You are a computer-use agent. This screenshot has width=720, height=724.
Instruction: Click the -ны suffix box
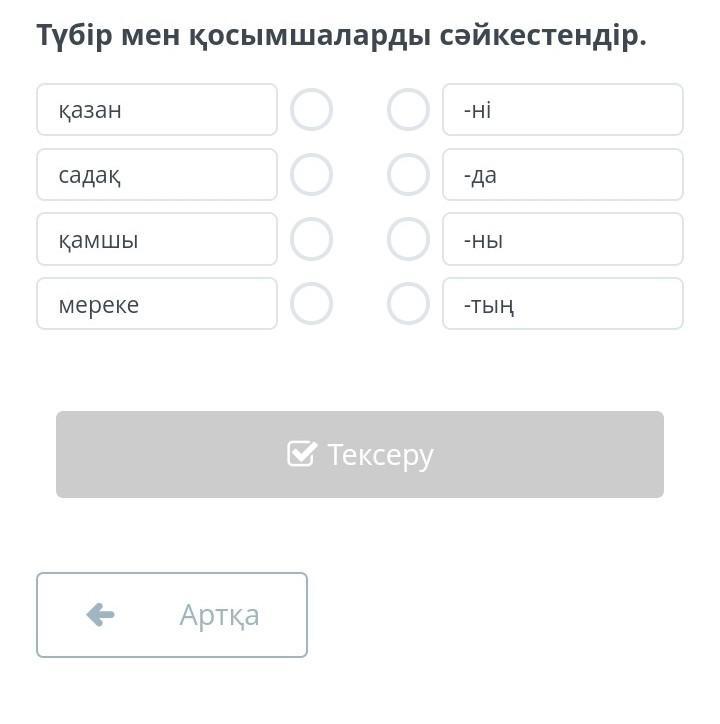(563, 239)
